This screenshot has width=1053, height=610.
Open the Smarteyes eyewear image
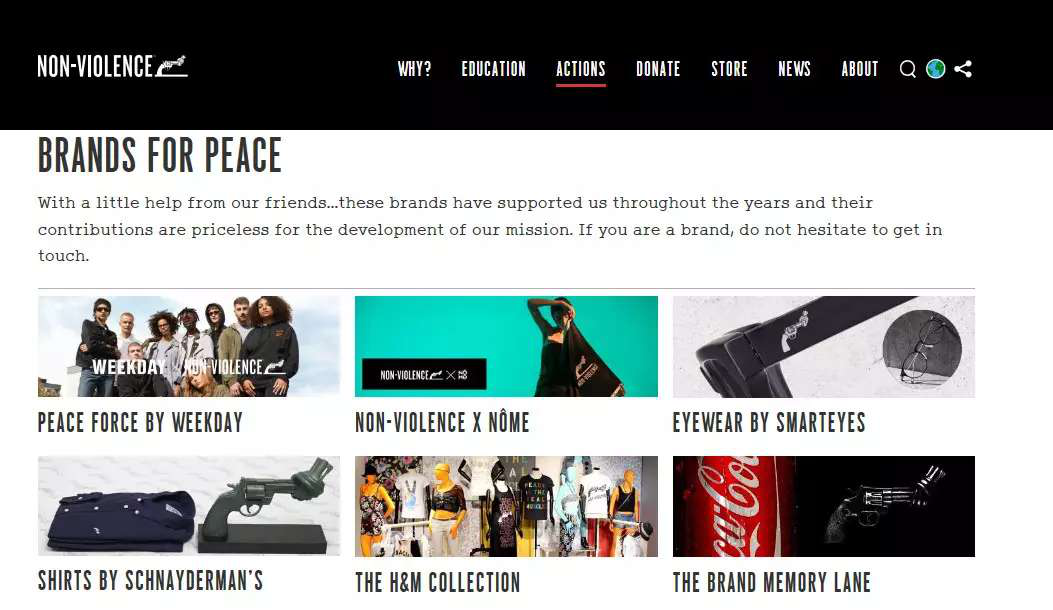pyautogui.click(x=823, y=347)
